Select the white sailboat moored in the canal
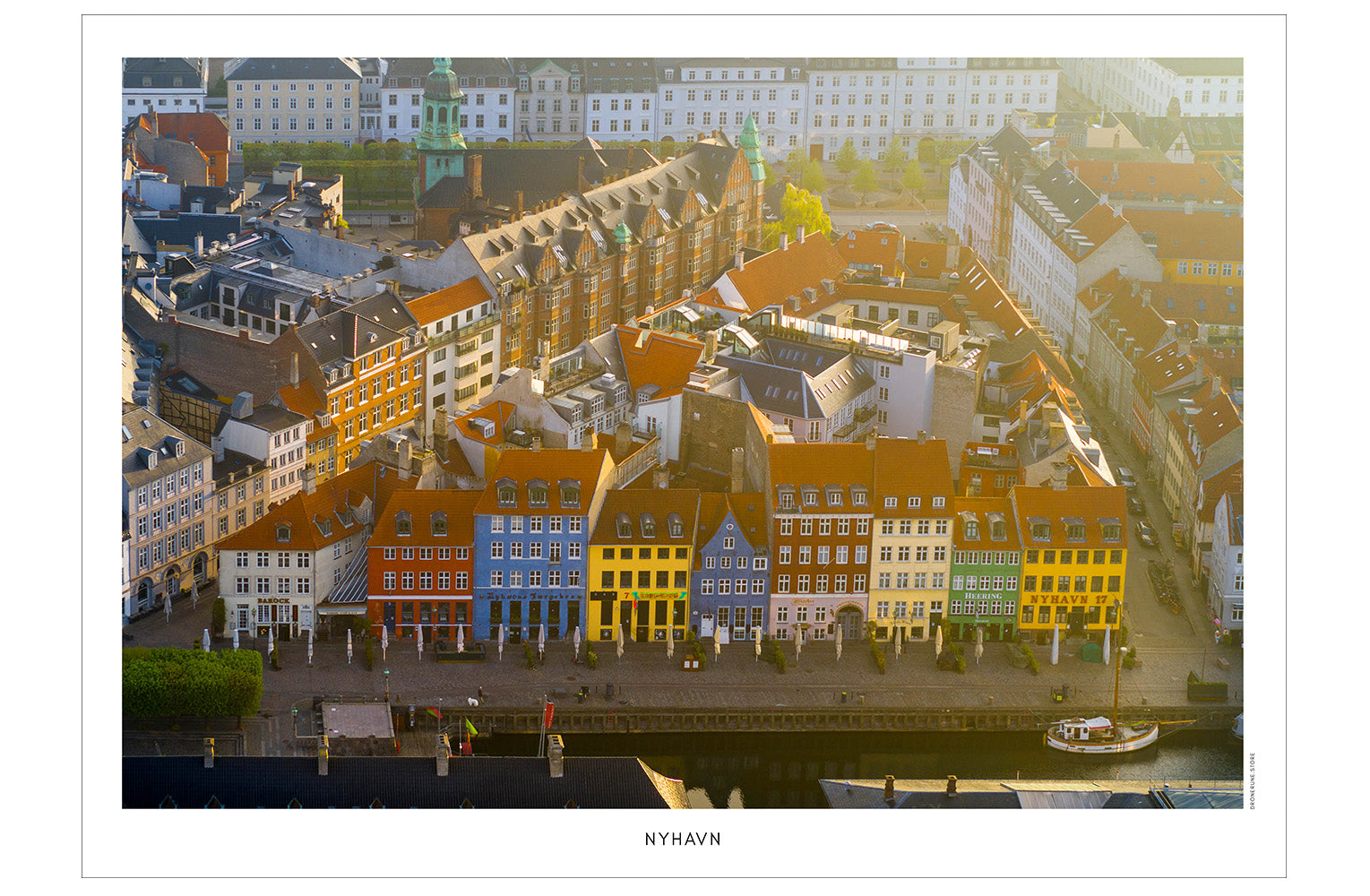 tap(1101, 736)
